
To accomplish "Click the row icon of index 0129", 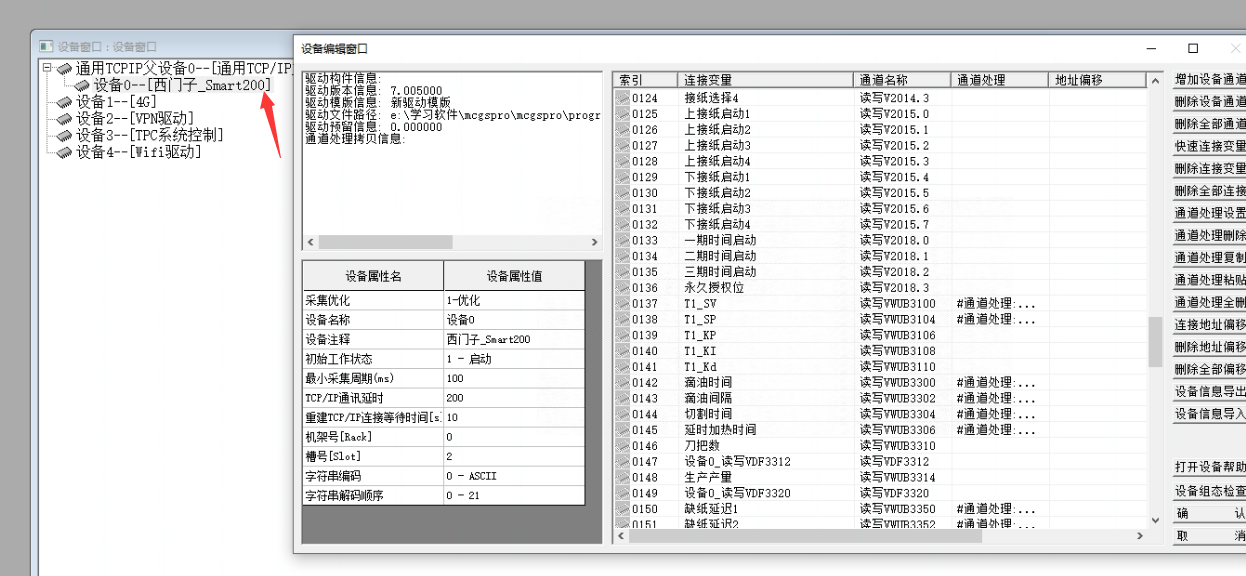I will pos(622,177).
